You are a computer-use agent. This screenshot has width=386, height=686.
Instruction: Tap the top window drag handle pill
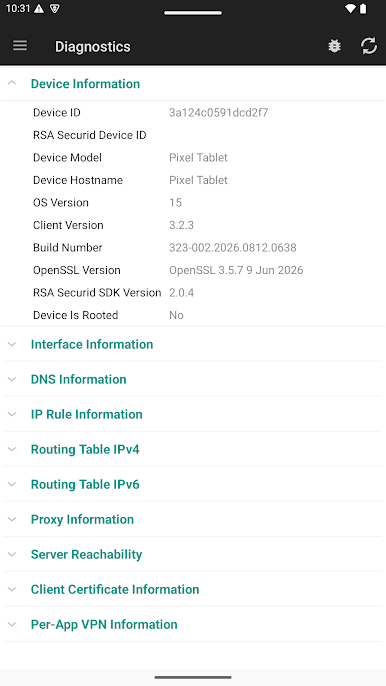point(193,13)
